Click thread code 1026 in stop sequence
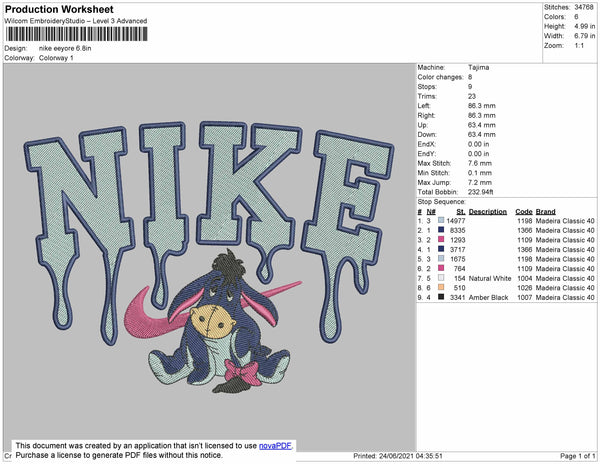Screen dimensions: 600x464 pos(525,288)
